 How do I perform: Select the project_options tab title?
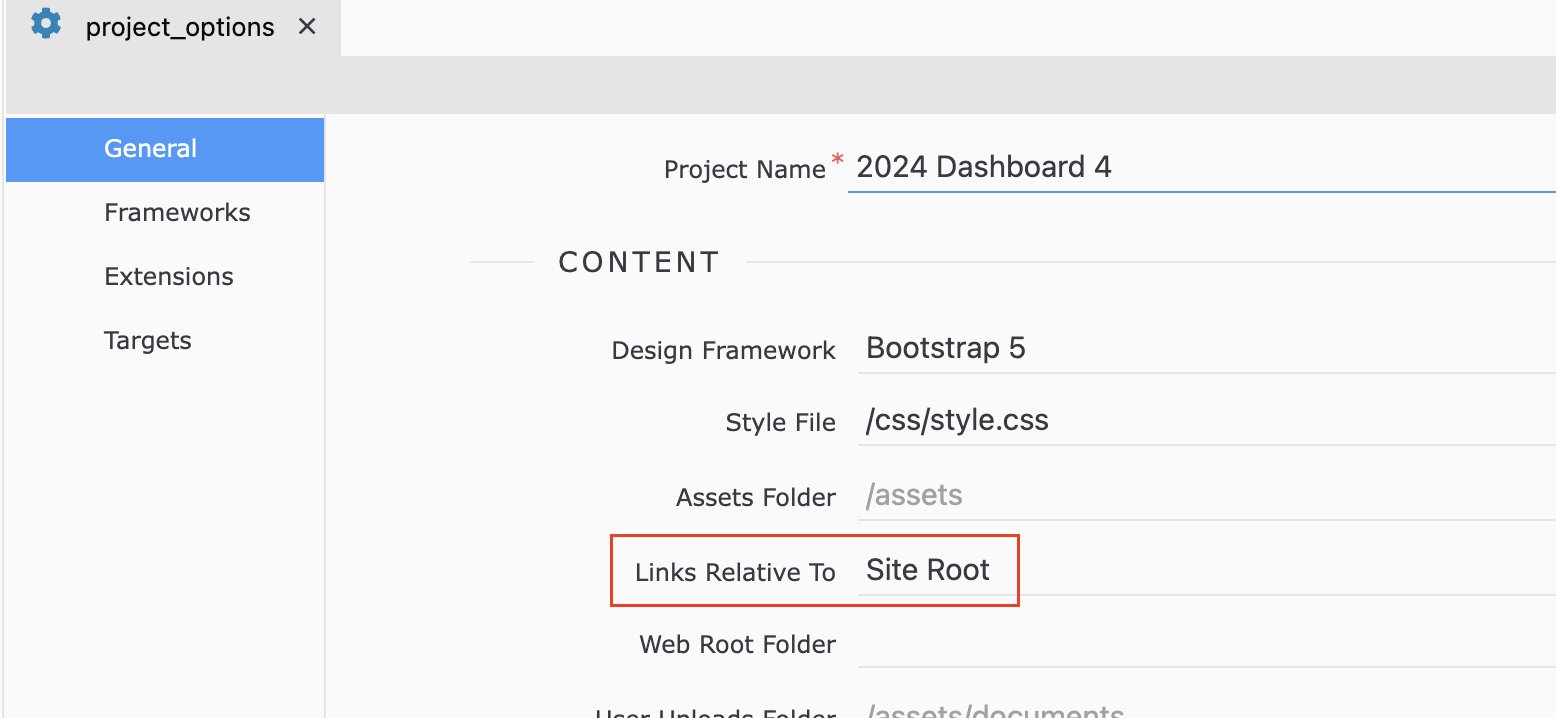pyautogui.click(x=180, y=27)
